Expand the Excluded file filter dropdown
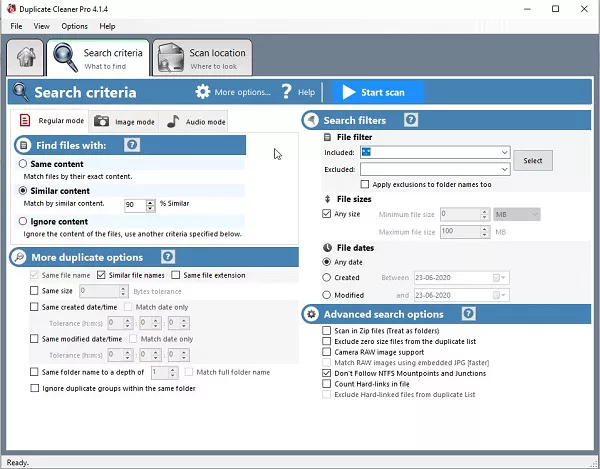Viewport: 600px width, 469px height. 504,169
